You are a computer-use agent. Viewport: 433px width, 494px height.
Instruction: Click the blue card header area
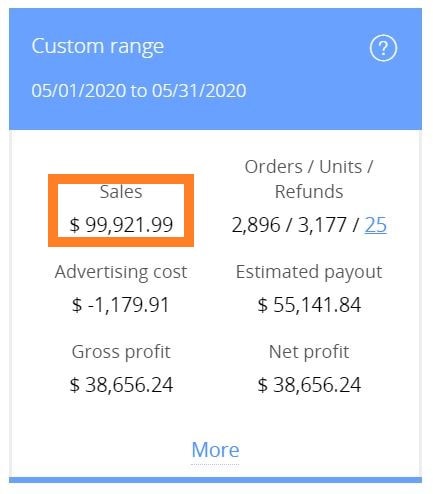tap(215, 69)
